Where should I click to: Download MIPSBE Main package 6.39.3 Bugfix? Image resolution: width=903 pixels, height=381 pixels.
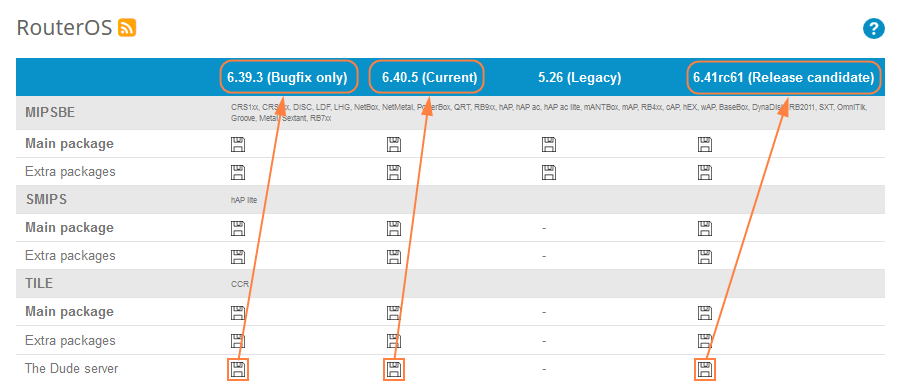[238, 144]
